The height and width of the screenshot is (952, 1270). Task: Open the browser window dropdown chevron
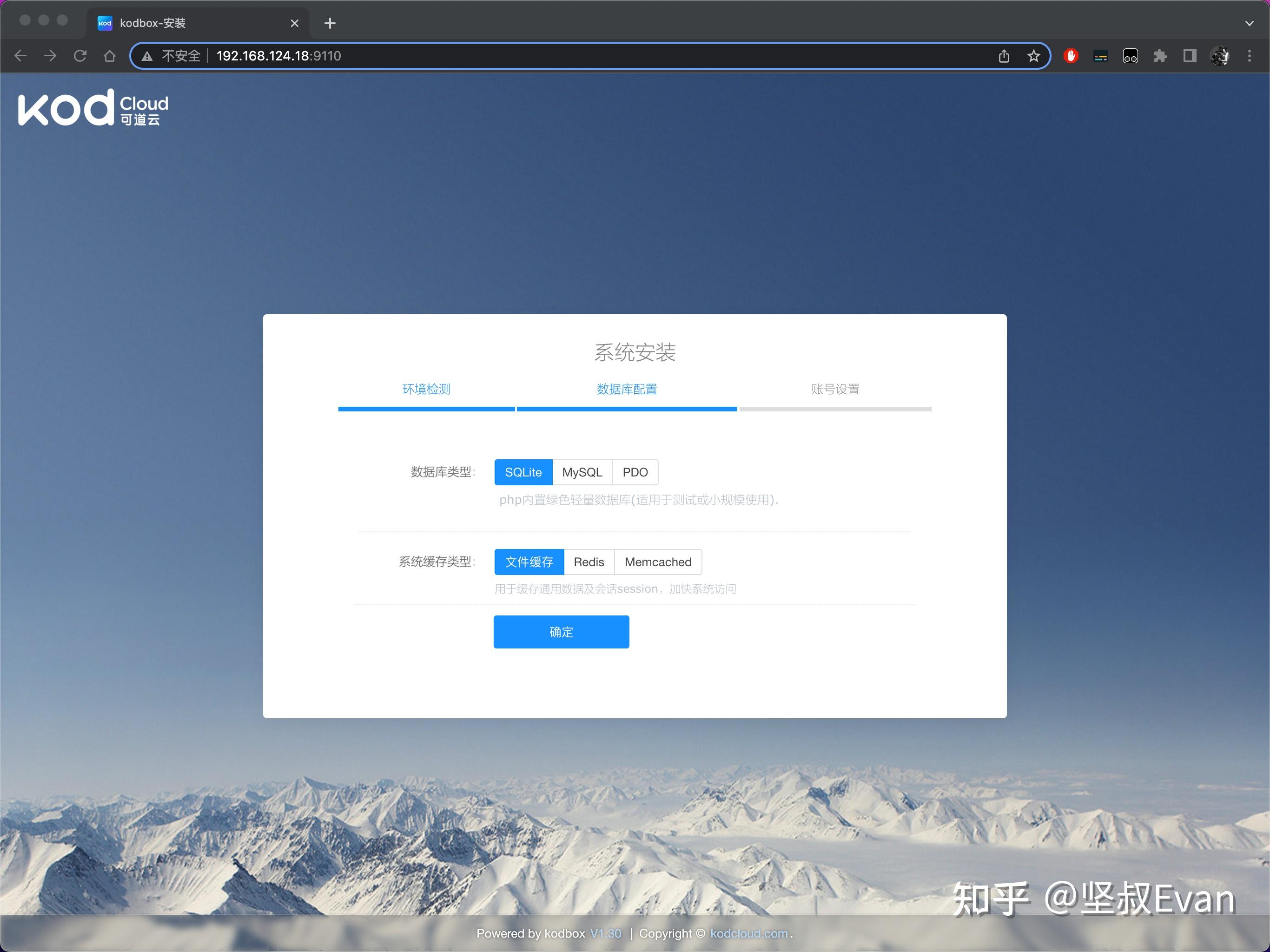point(1250,23)
